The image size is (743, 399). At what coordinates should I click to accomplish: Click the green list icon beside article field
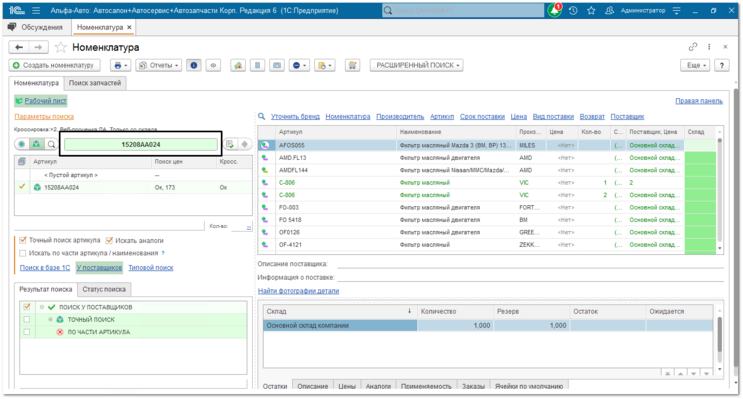pos(230,144)
